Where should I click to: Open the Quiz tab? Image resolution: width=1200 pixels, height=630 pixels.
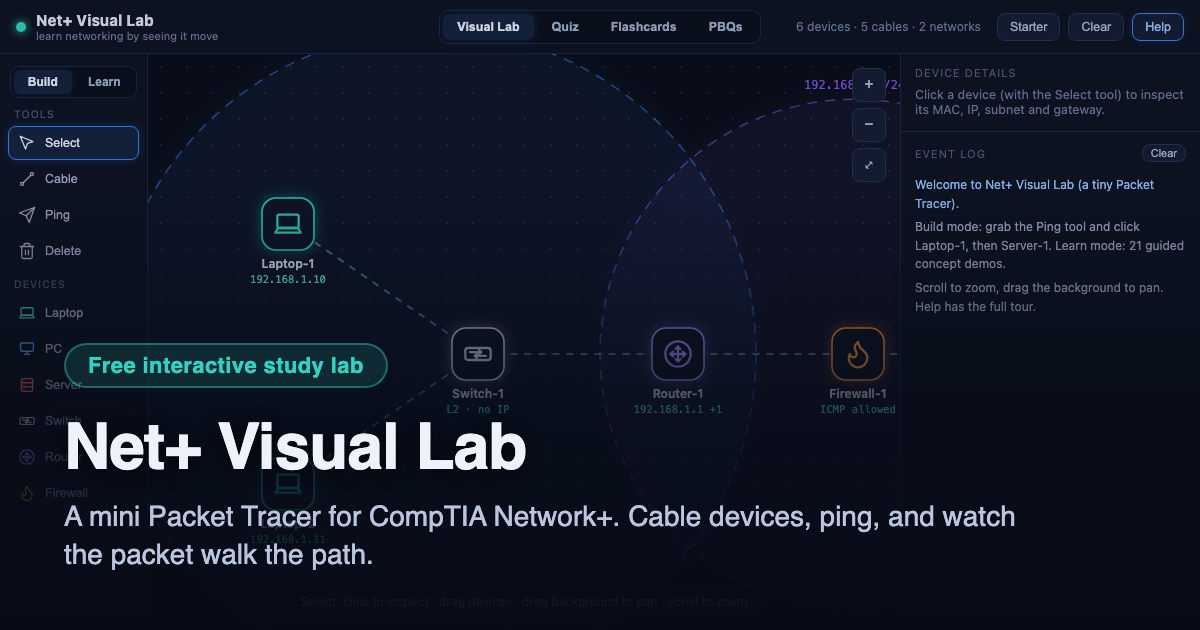[x=565, y=27]
